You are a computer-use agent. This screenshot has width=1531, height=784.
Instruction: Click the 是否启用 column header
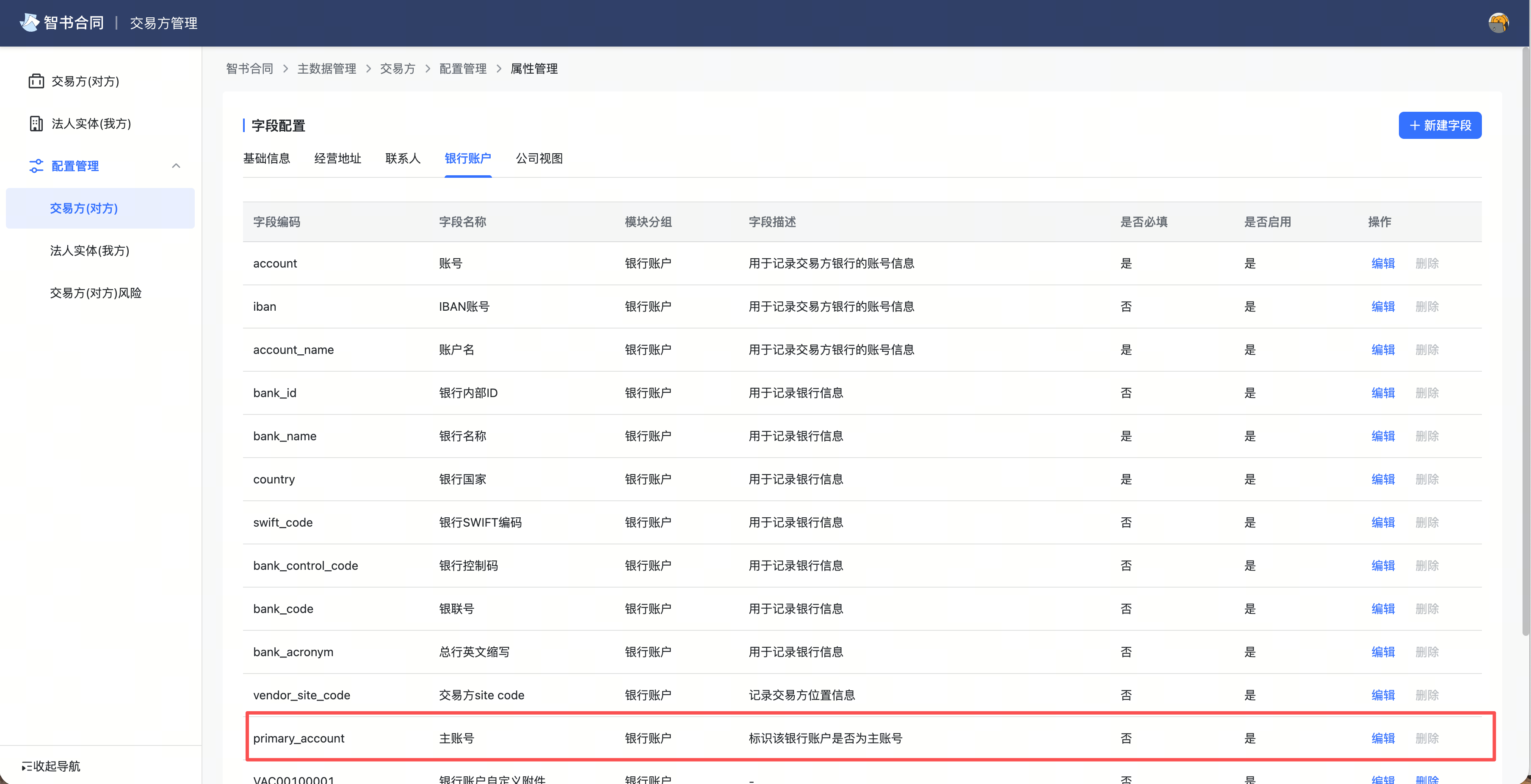[x=1268, y=222]
